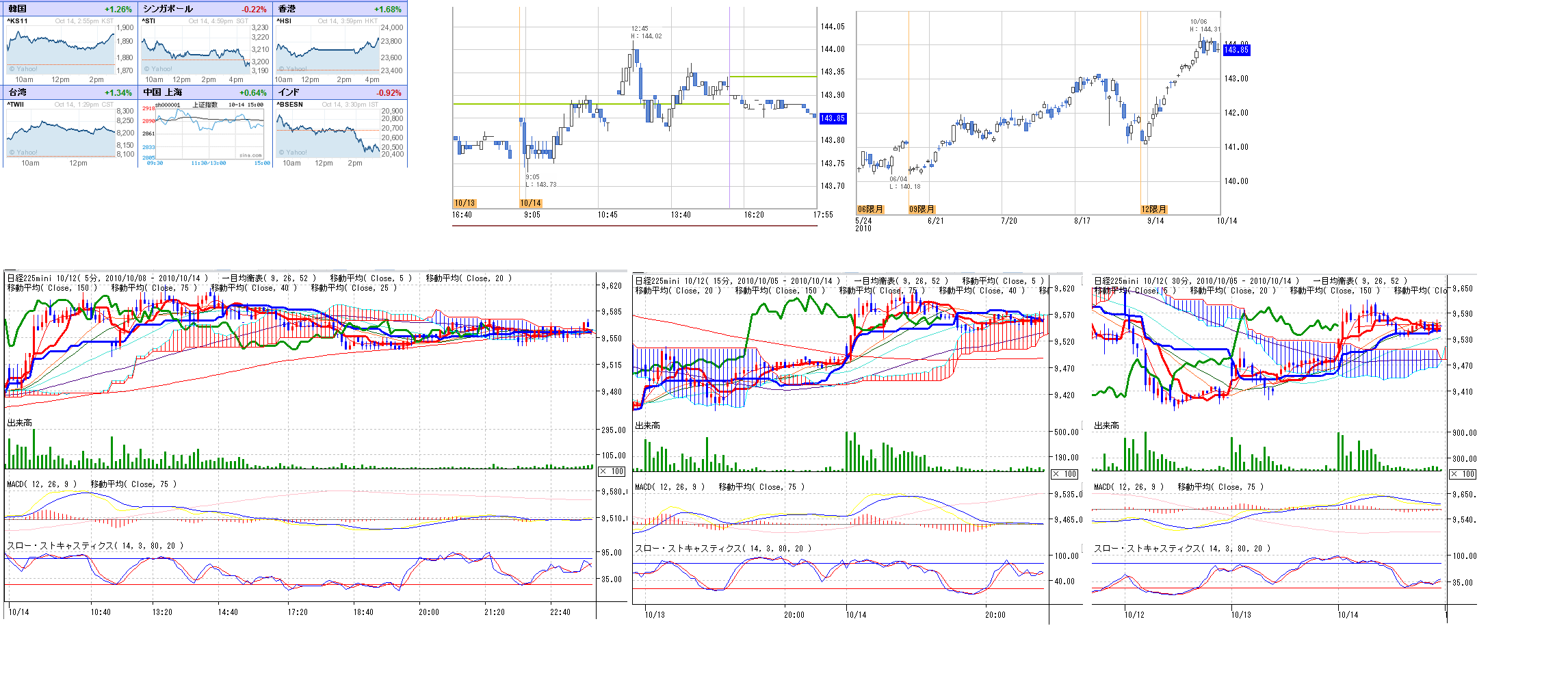Screen dimensions: 1568x680
Task: Select the 09限月 contract month marker
Action: pyautogui.click(x=922, y=209)
